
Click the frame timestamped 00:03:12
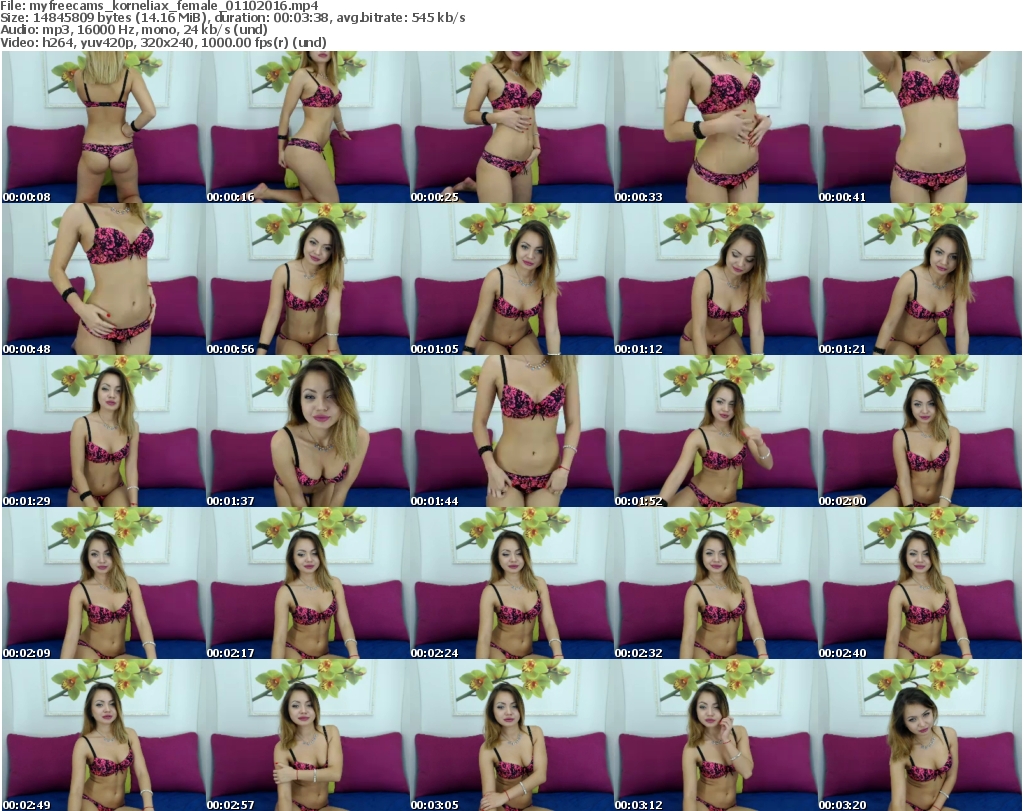[716, 735]
